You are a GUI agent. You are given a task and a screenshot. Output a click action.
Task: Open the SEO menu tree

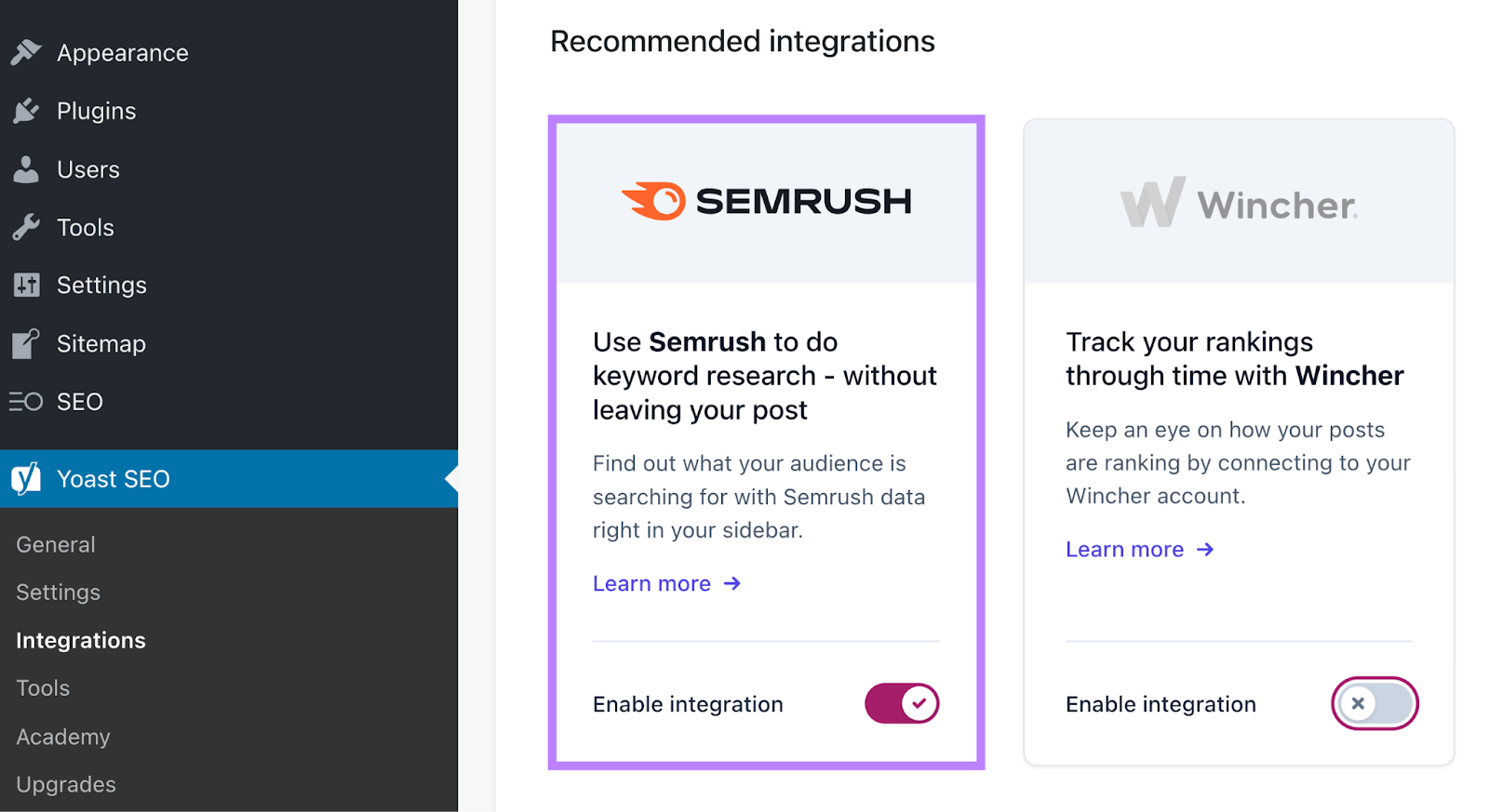79,401
